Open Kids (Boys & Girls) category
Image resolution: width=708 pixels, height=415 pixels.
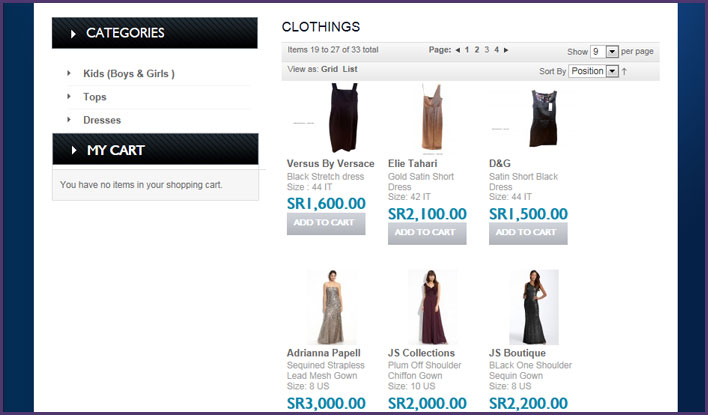[x=129, y=74]
